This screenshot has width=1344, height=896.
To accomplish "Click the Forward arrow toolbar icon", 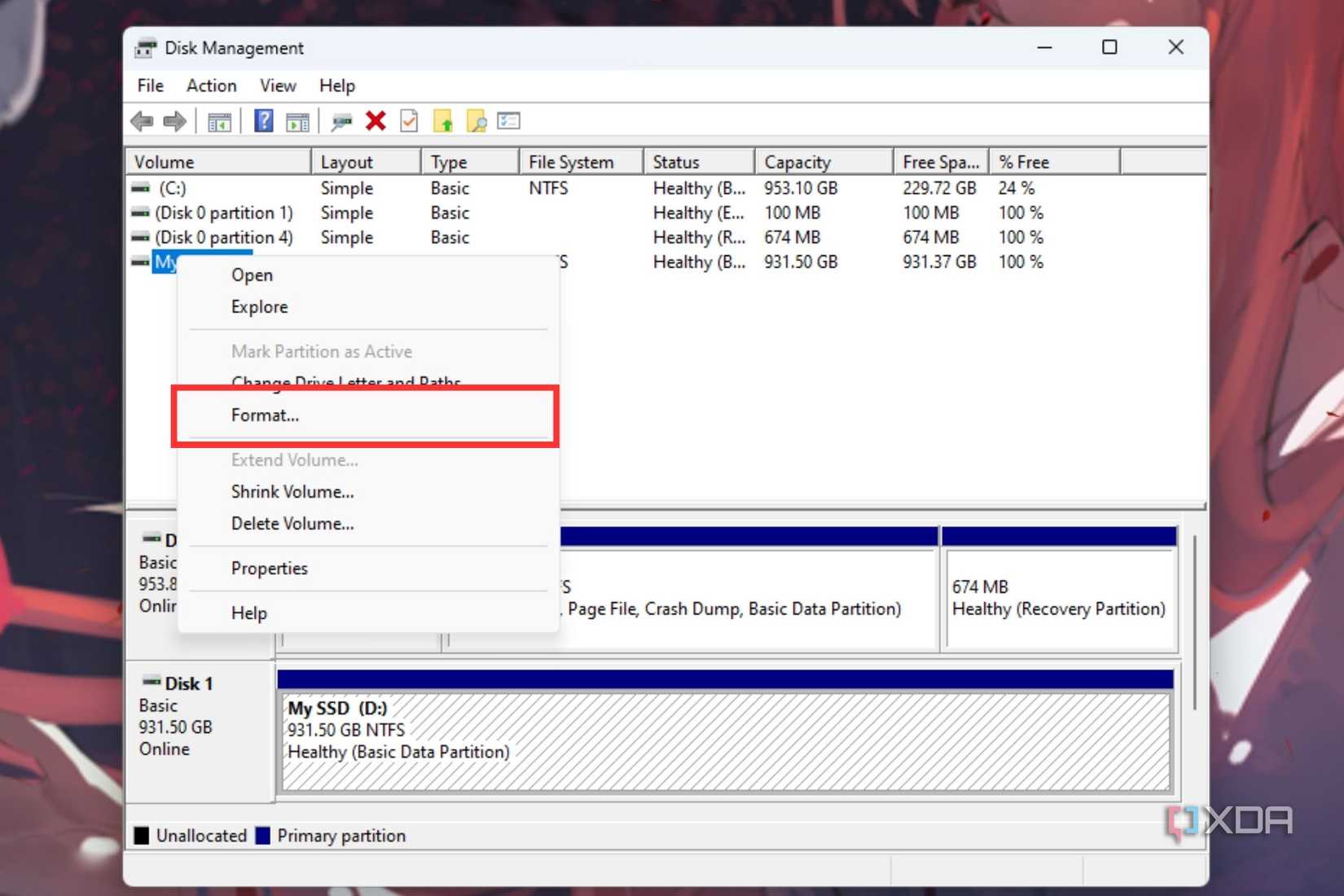I will [174, 122].
